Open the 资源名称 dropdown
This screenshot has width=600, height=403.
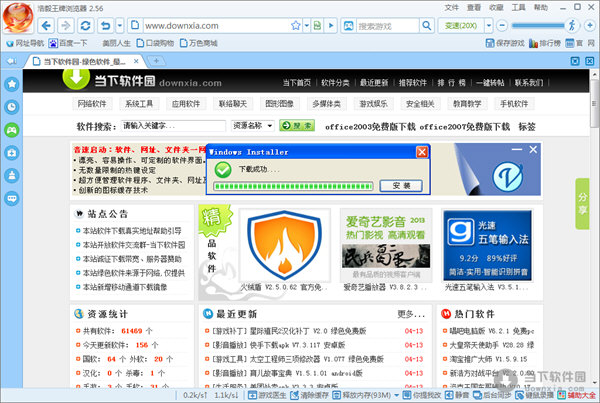(253, 126)
